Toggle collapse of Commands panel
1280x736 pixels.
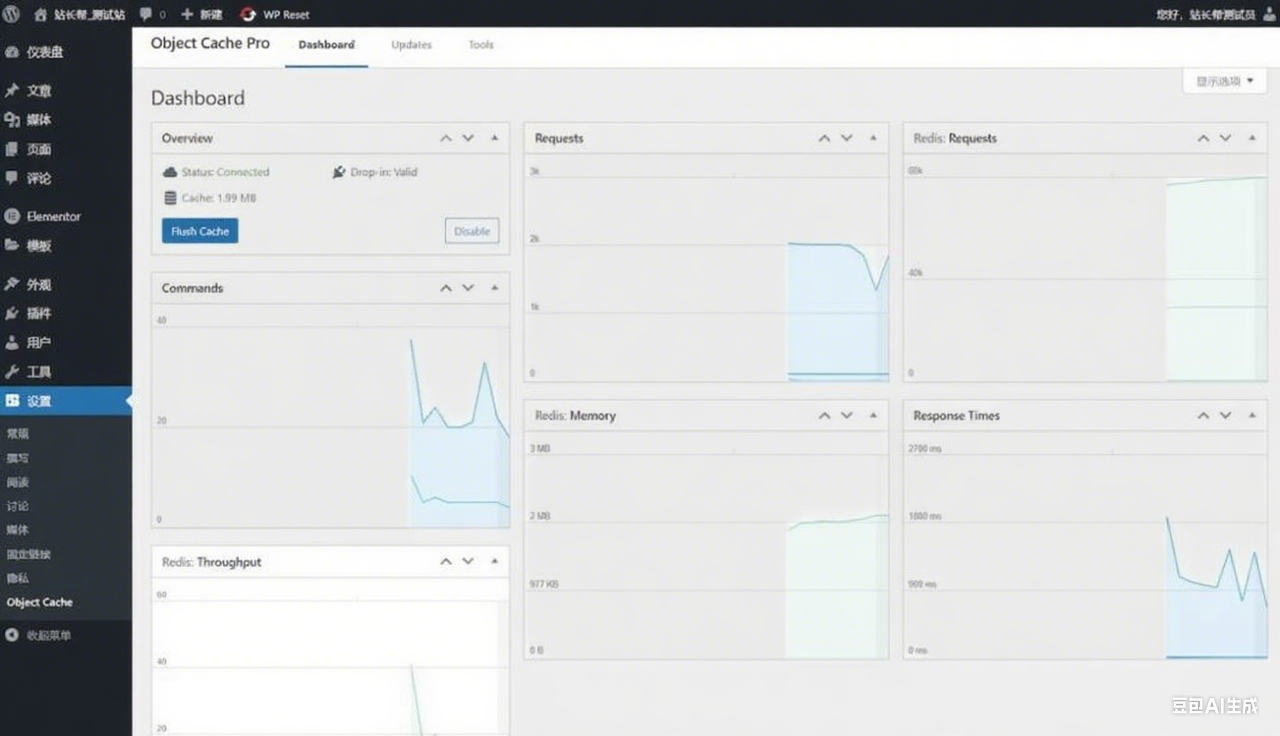pos(494,288)
